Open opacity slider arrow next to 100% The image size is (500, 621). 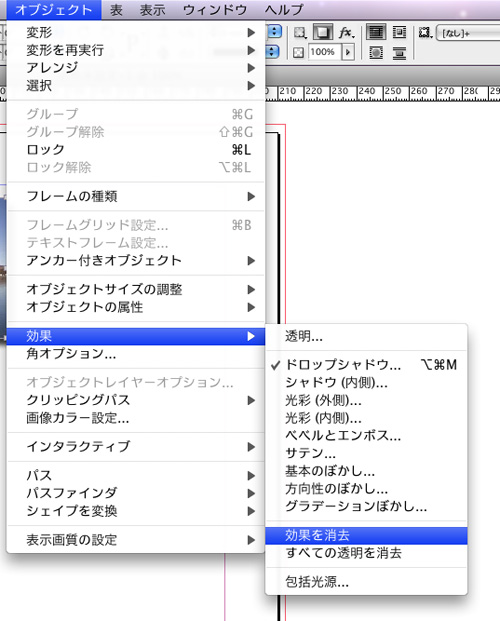[x=348, y=52]
